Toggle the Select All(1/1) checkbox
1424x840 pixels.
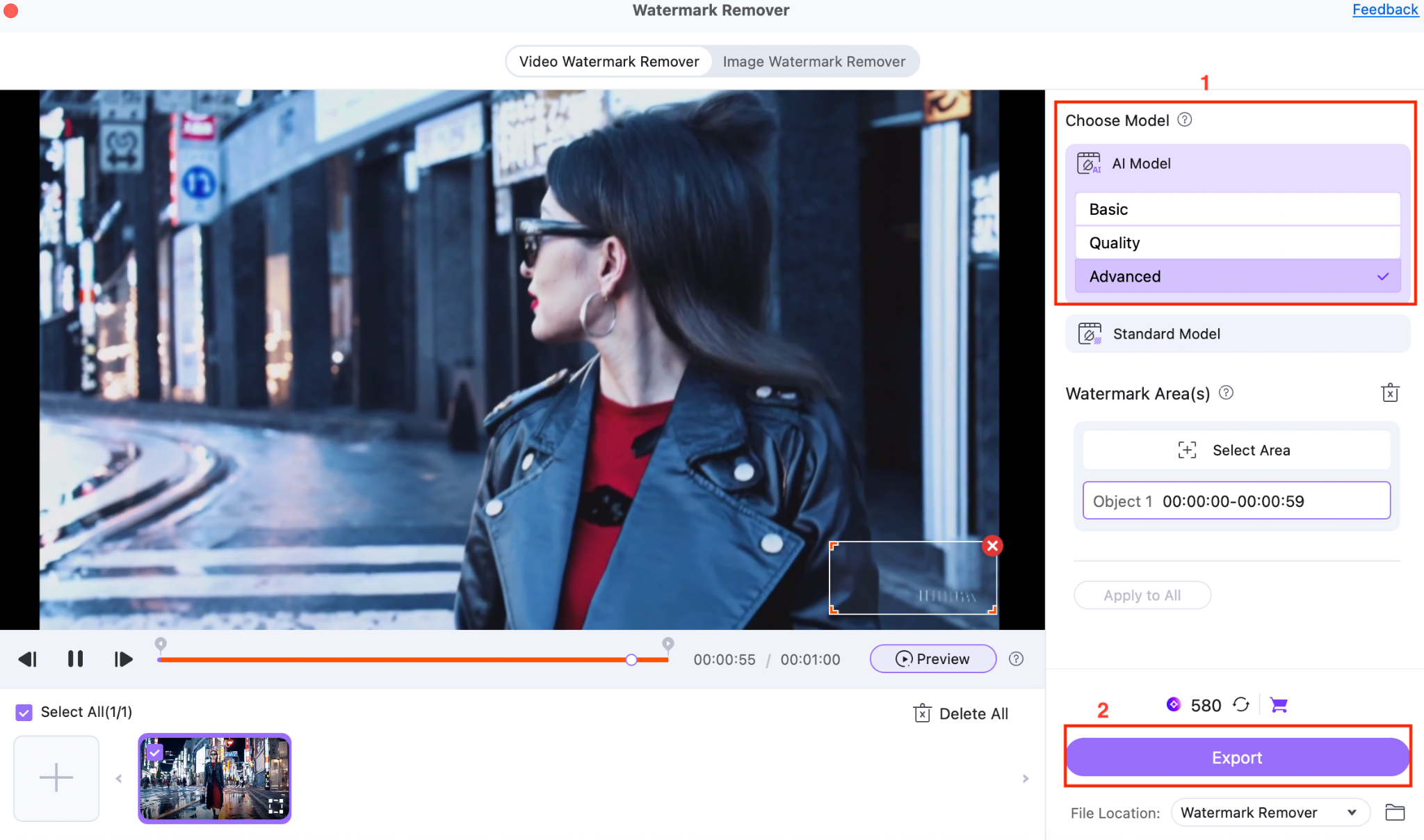23,711
